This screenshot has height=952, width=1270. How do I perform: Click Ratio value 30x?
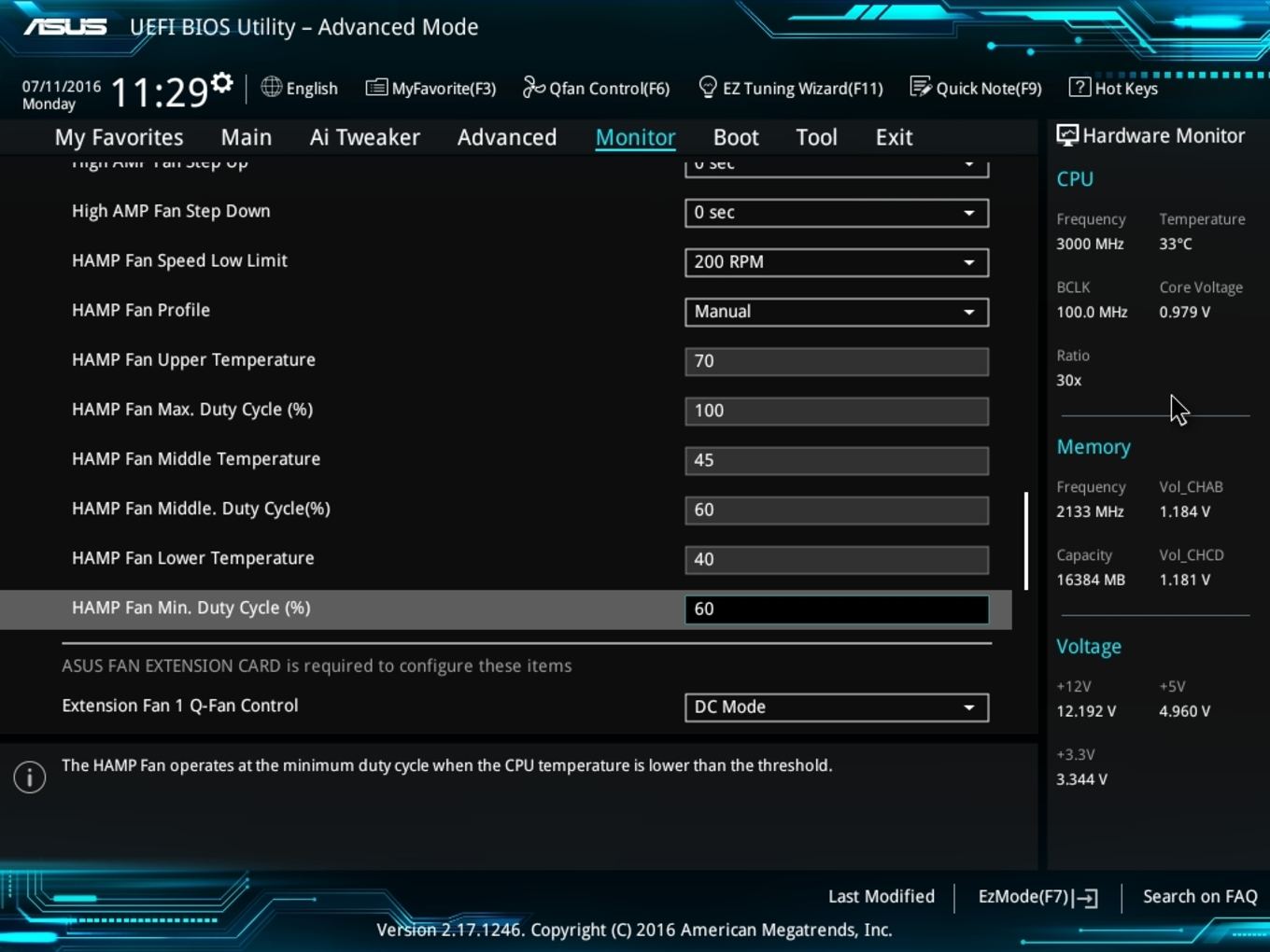click(x=1069, y=380)
